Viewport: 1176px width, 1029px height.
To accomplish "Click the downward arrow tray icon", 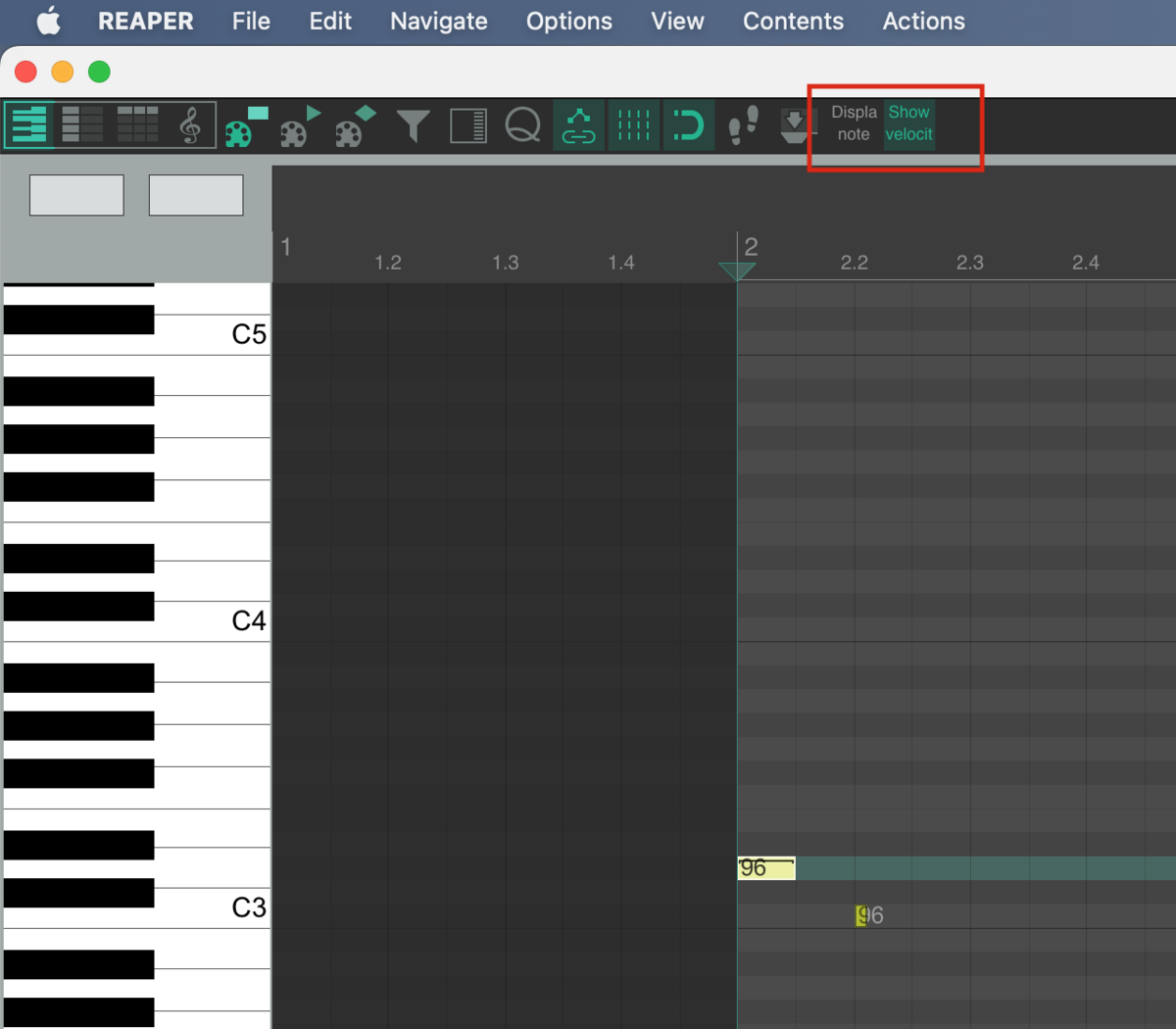I will tap(795, 125).
